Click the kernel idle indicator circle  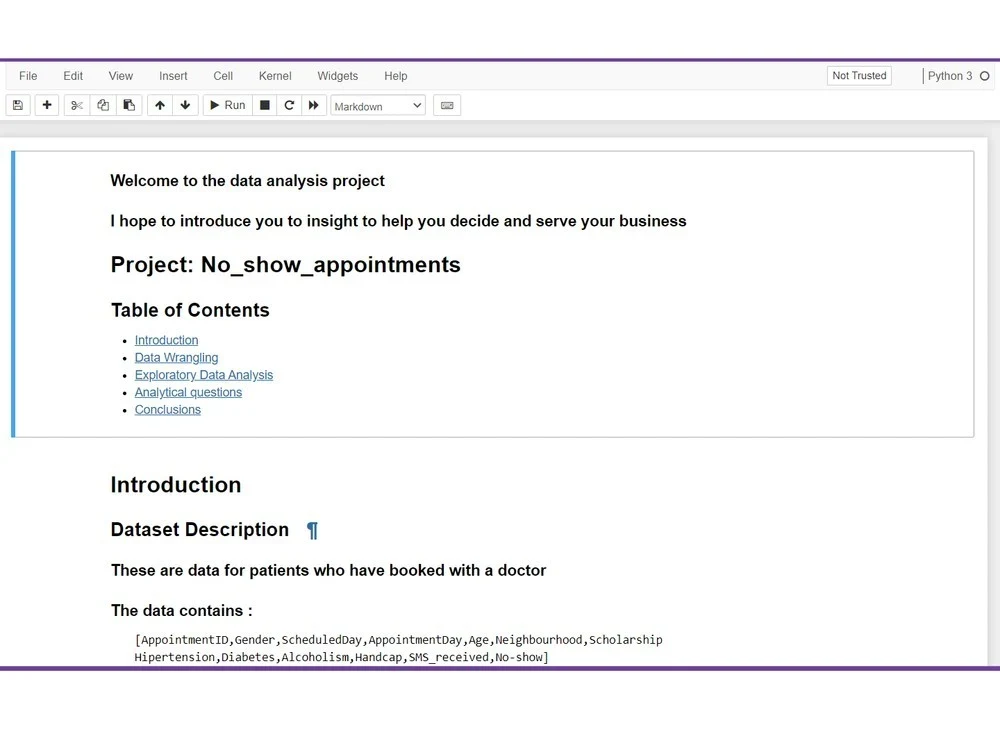coord(985,76)
